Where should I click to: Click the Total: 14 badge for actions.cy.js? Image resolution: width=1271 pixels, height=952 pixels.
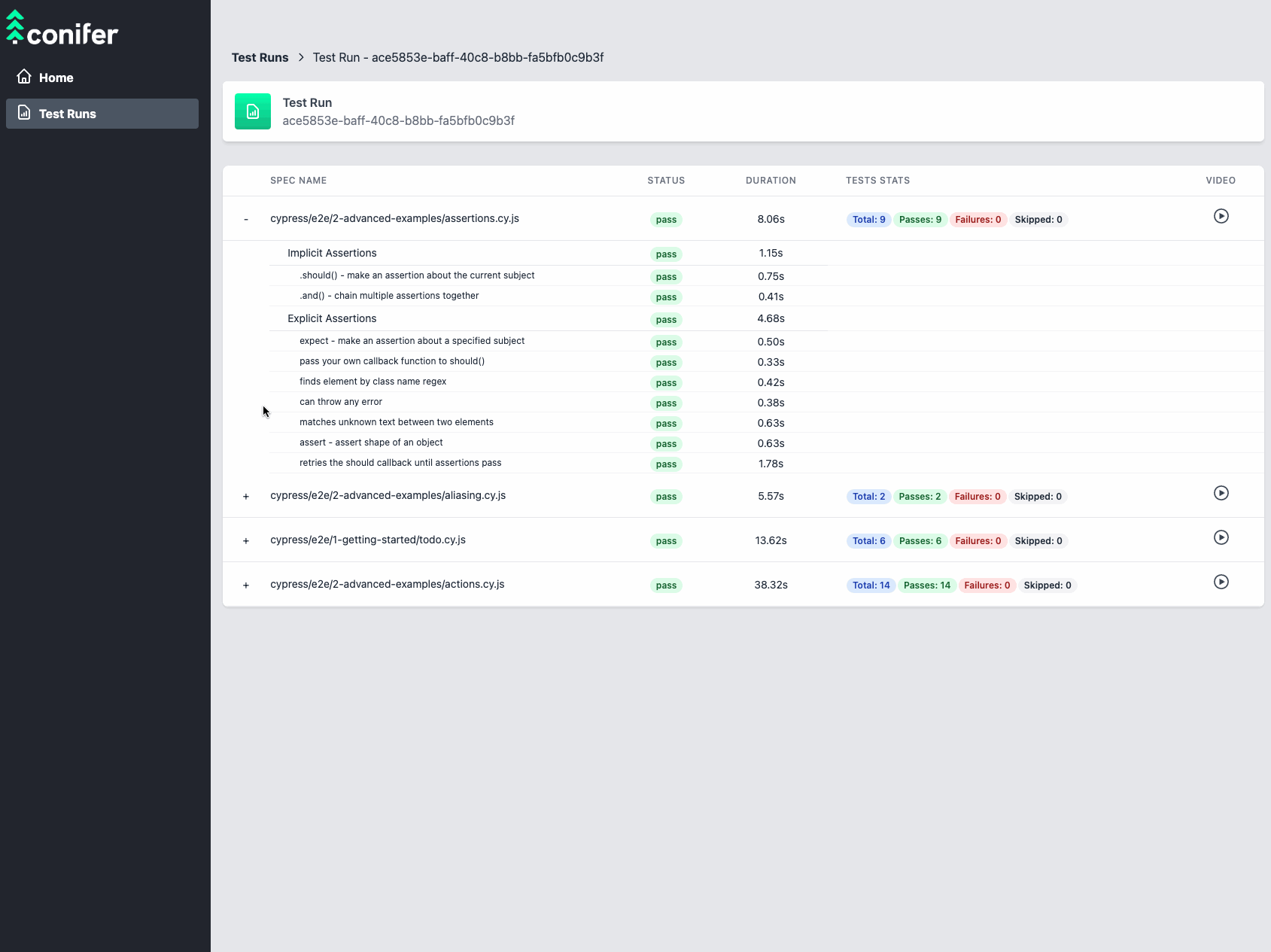(871, 585)
